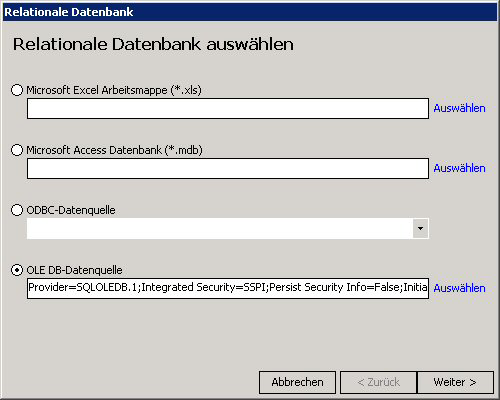Proceed with the Weiter > button
Image resolution: width=500 pixels, height=400 pixels.
[455, 382]
